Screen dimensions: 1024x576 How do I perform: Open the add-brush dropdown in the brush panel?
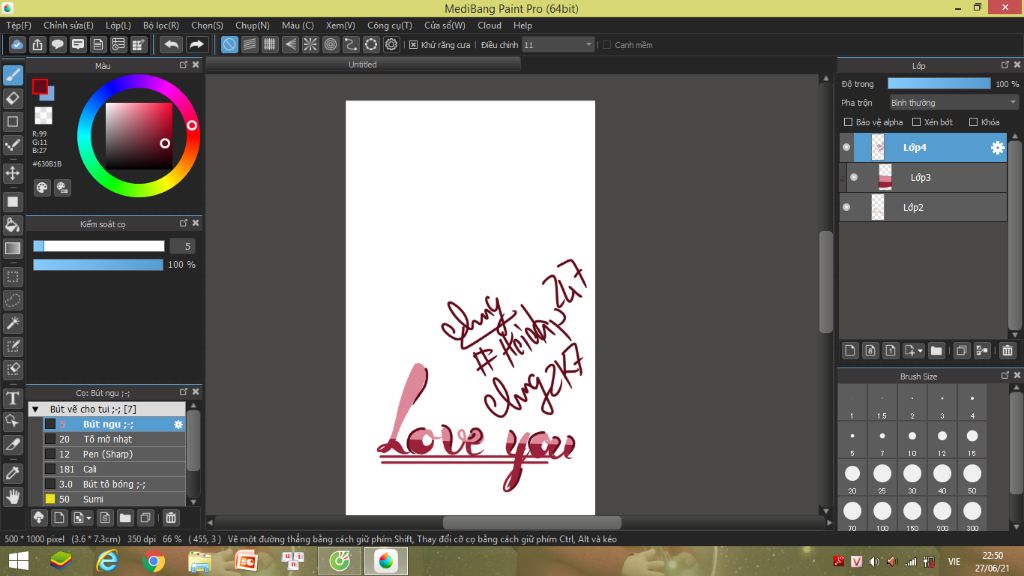coord(89,519)
